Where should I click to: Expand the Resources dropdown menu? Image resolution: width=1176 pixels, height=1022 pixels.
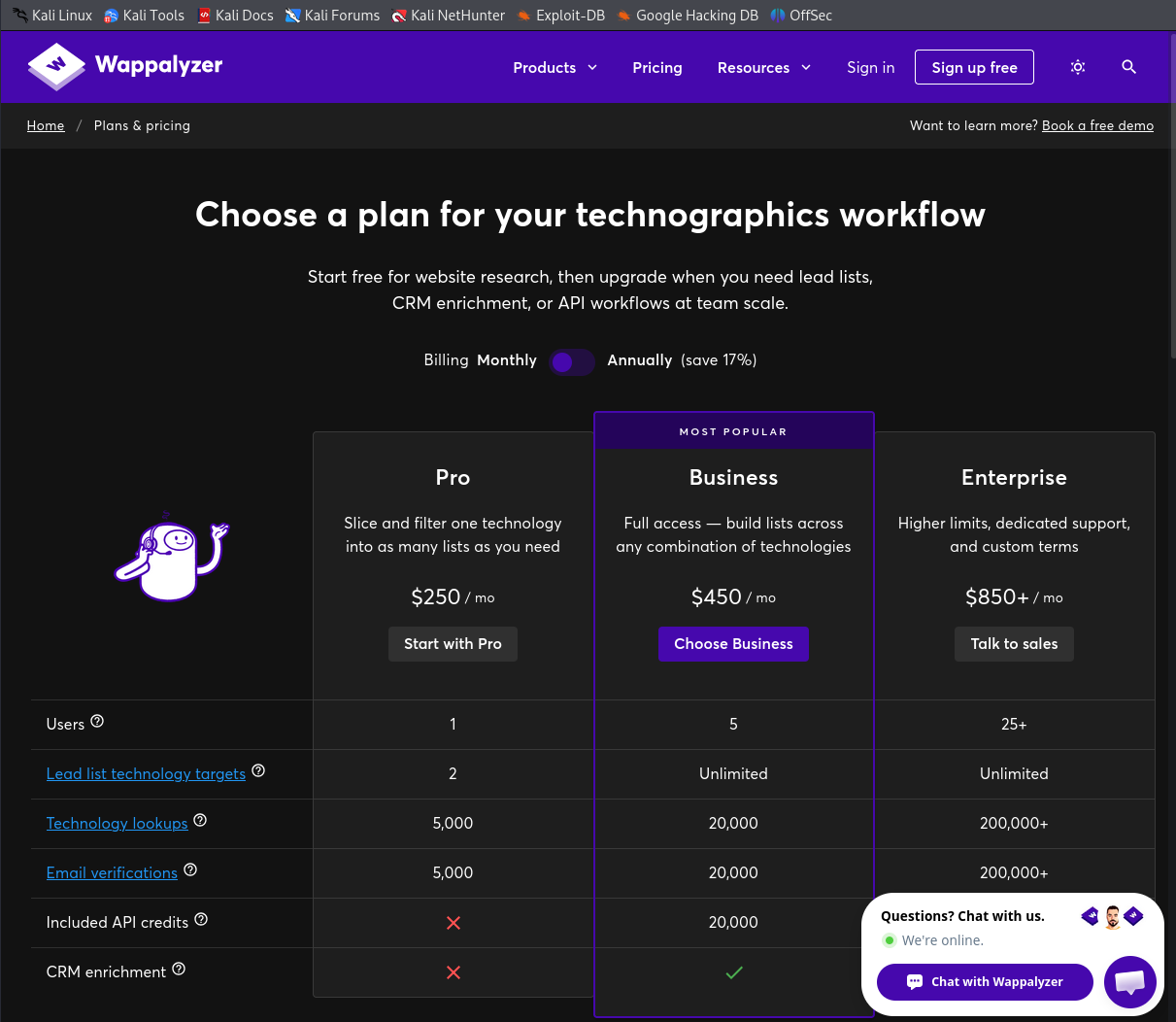click(764, 67)
